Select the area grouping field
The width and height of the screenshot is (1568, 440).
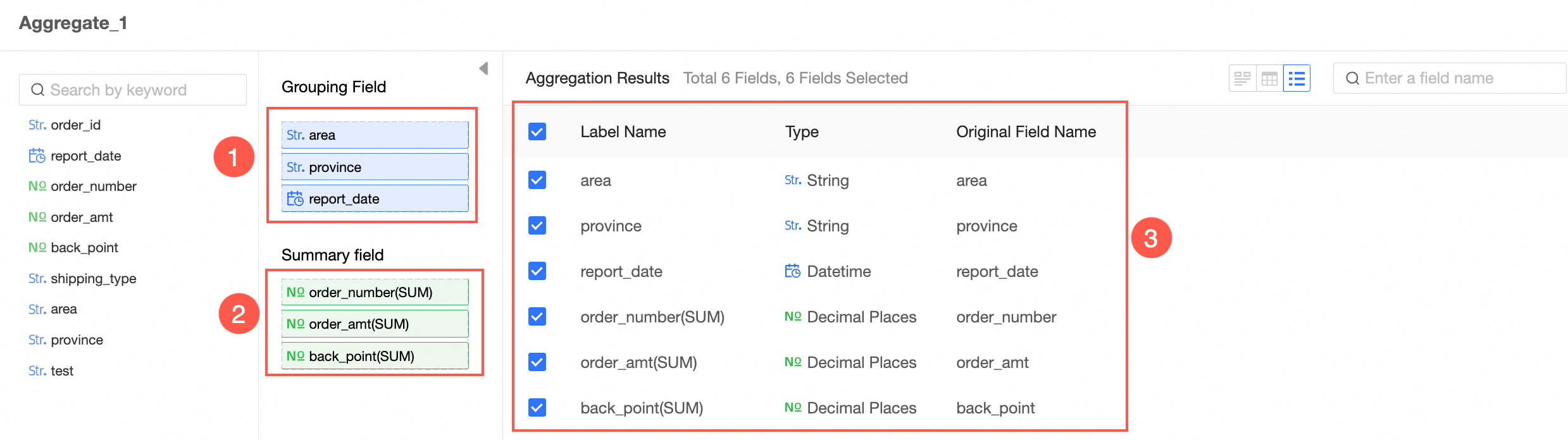375,135
